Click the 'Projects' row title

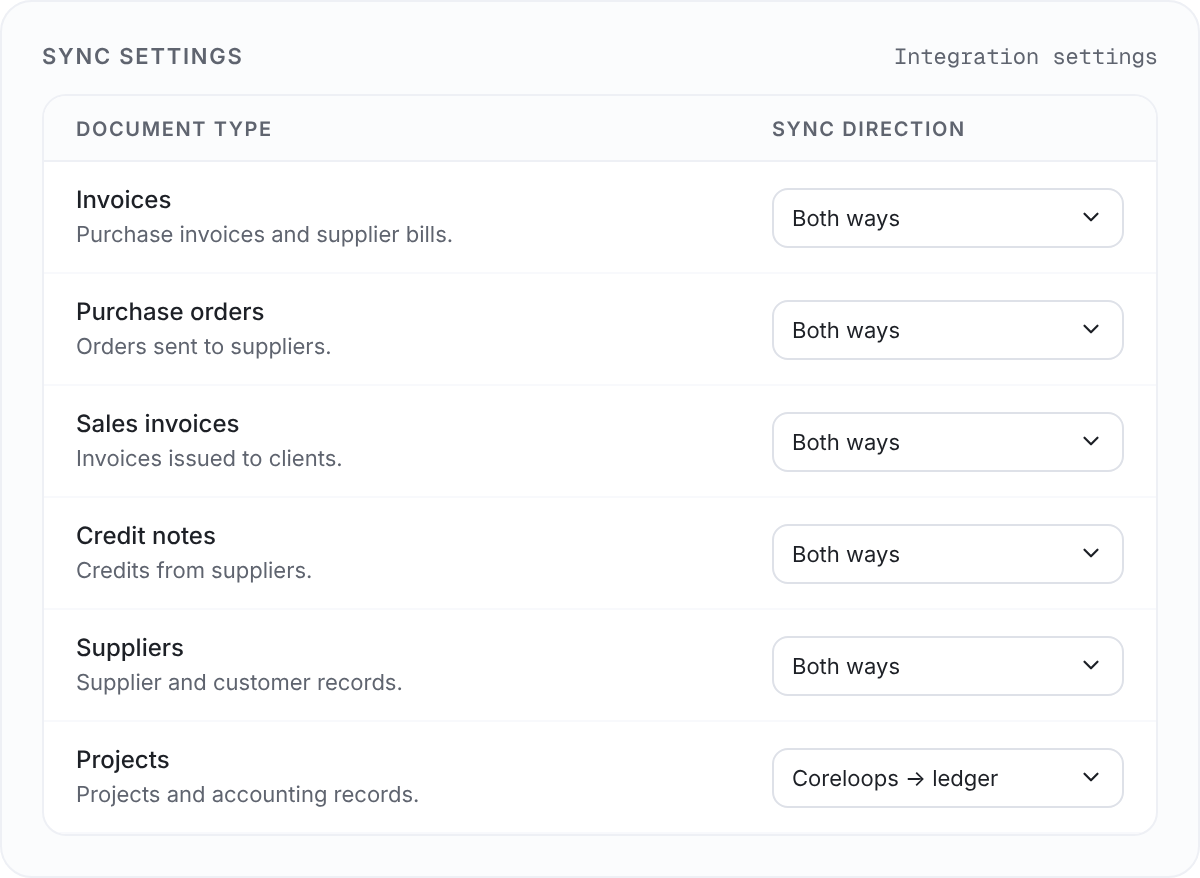[x=123, y=760]
